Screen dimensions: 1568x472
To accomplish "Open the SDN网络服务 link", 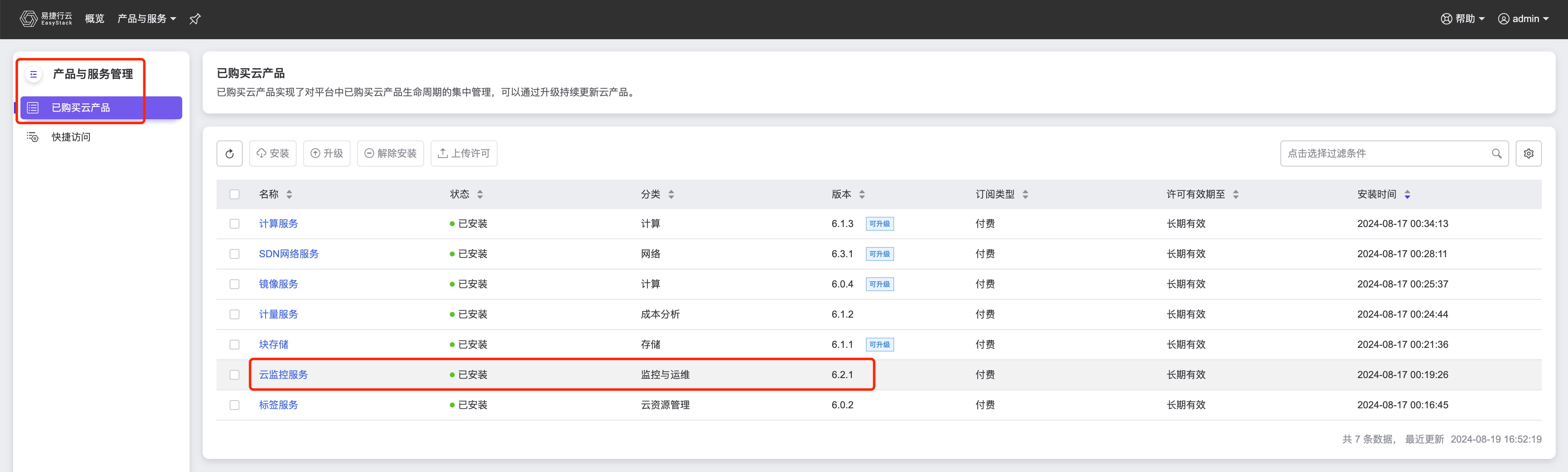I will [288, 254].
